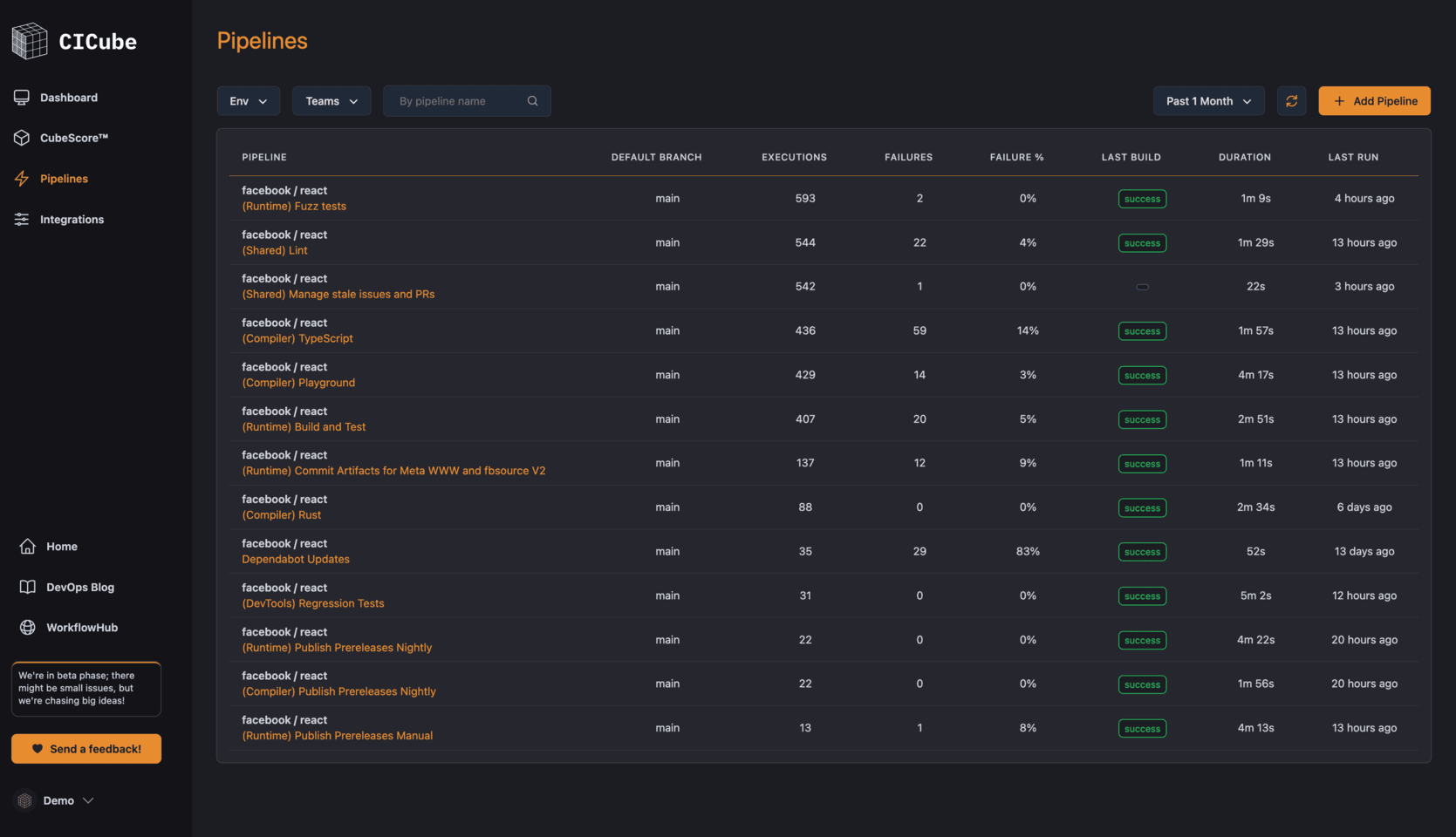Click the WorkflowHub globe icon
This screenshot has width=1456, height=837.
[28, 628]
